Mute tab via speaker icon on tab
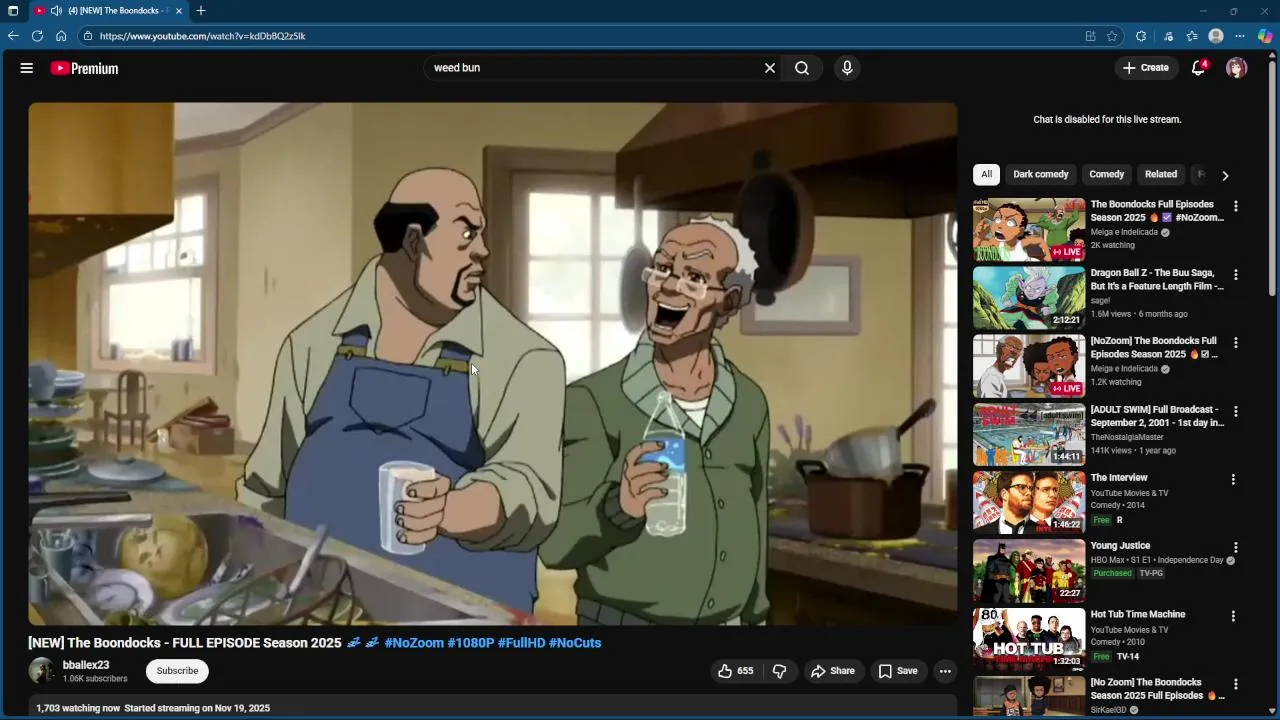1280x720 pixels. 56,11
